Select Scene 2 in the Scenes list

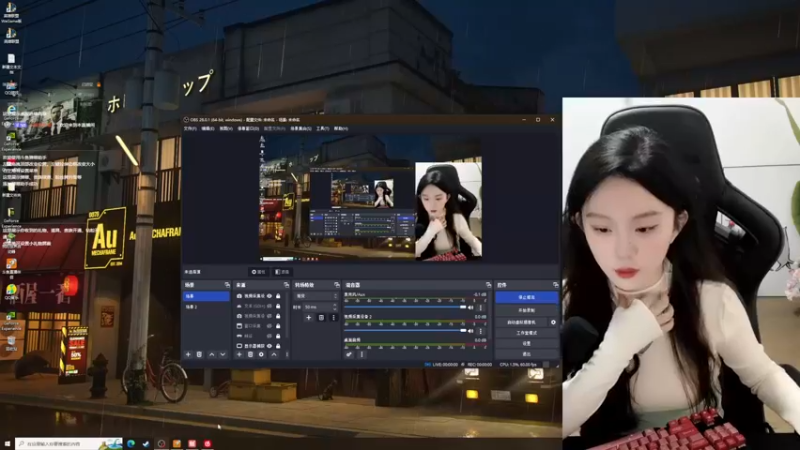click(207, 307)
